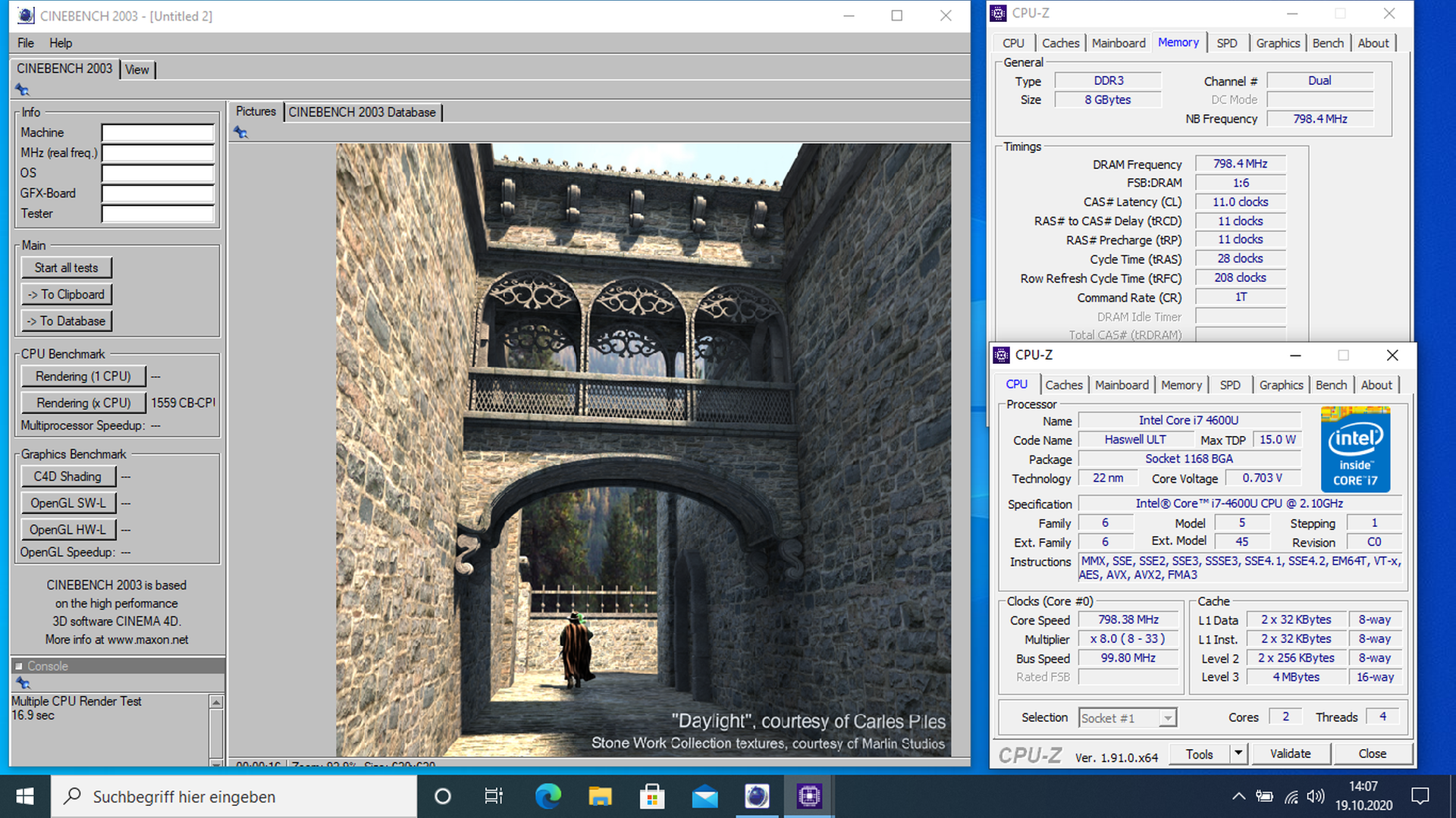Click the GFX-Board input field

[158, 193]
